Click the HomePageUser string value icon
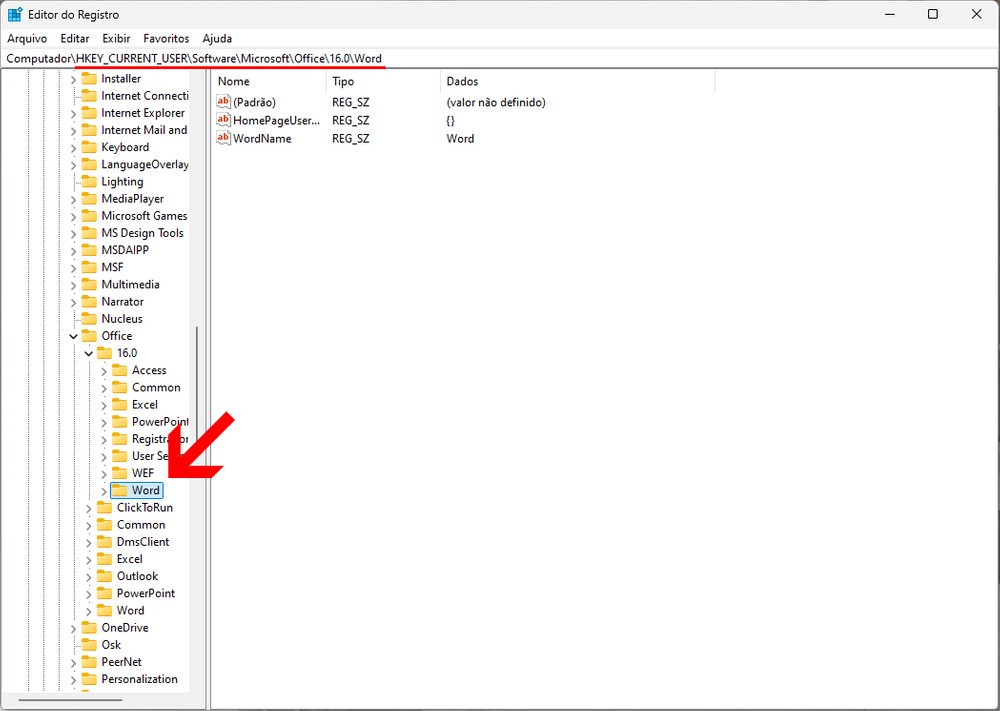This screenshot has width=1000, height=711. 224,120
